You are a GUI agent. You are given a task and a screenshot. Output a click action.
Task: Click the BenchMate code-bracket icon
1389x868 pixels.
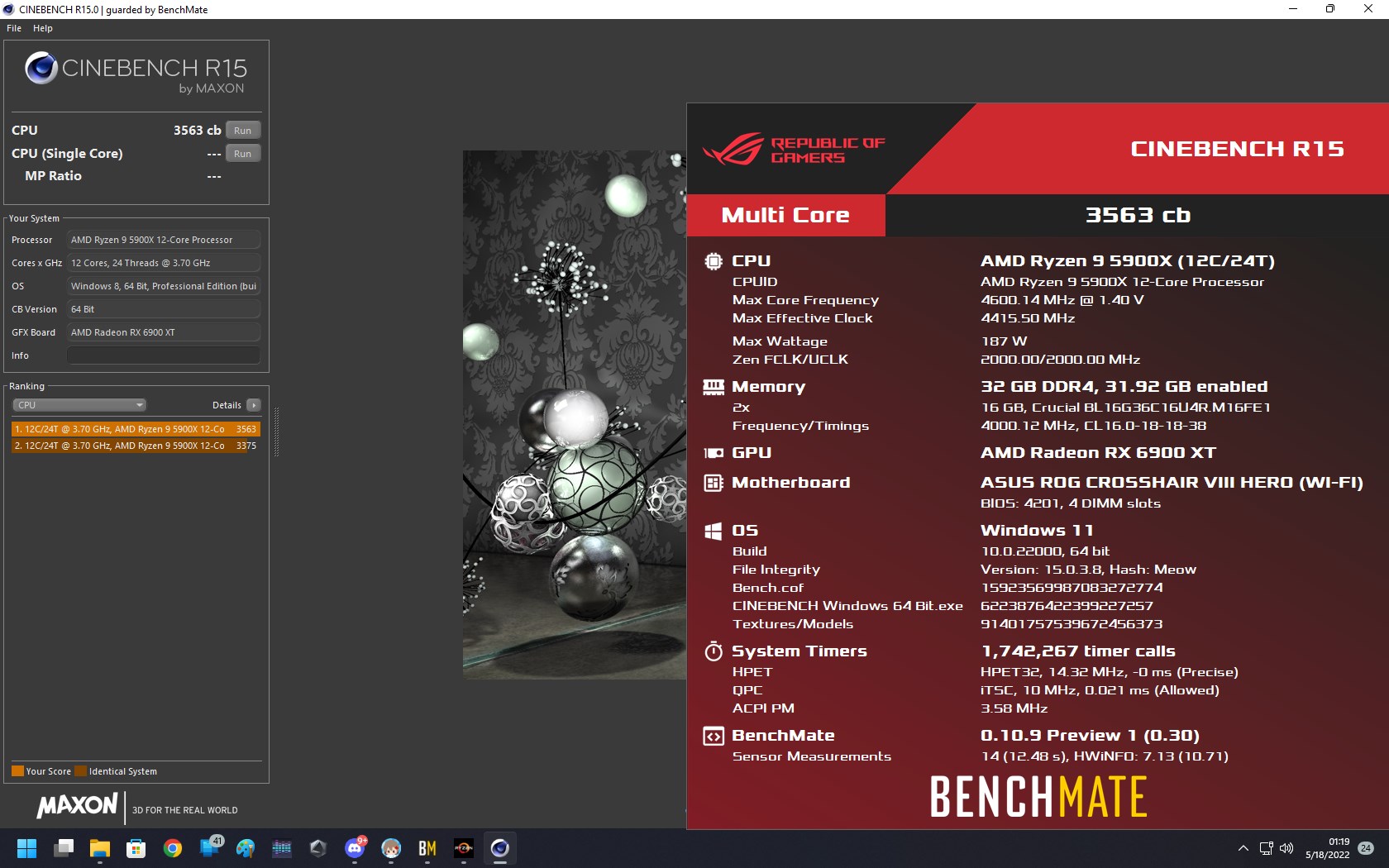[x=713, y=736]
